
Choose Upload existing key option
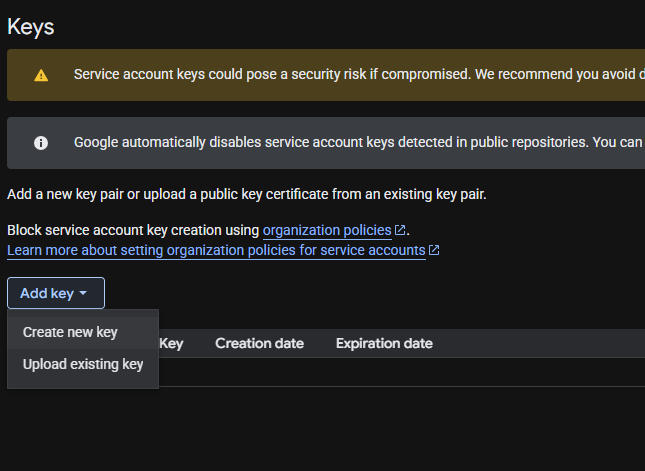point(83,364)
